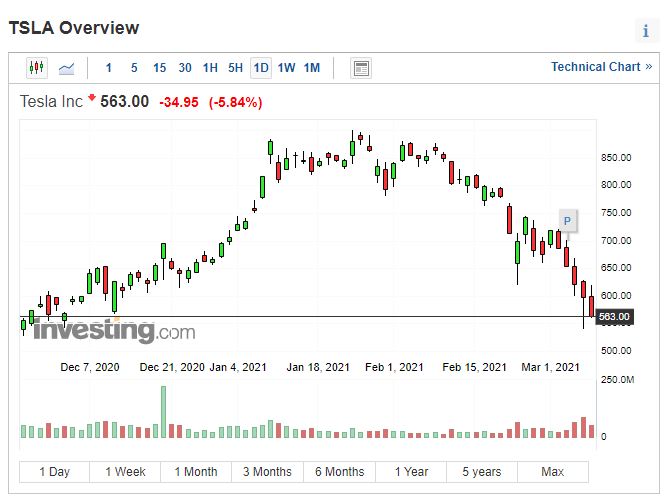This screenshot has width=670, height=501.
Task: Show the 1 Week range
Action: [125, 472]
